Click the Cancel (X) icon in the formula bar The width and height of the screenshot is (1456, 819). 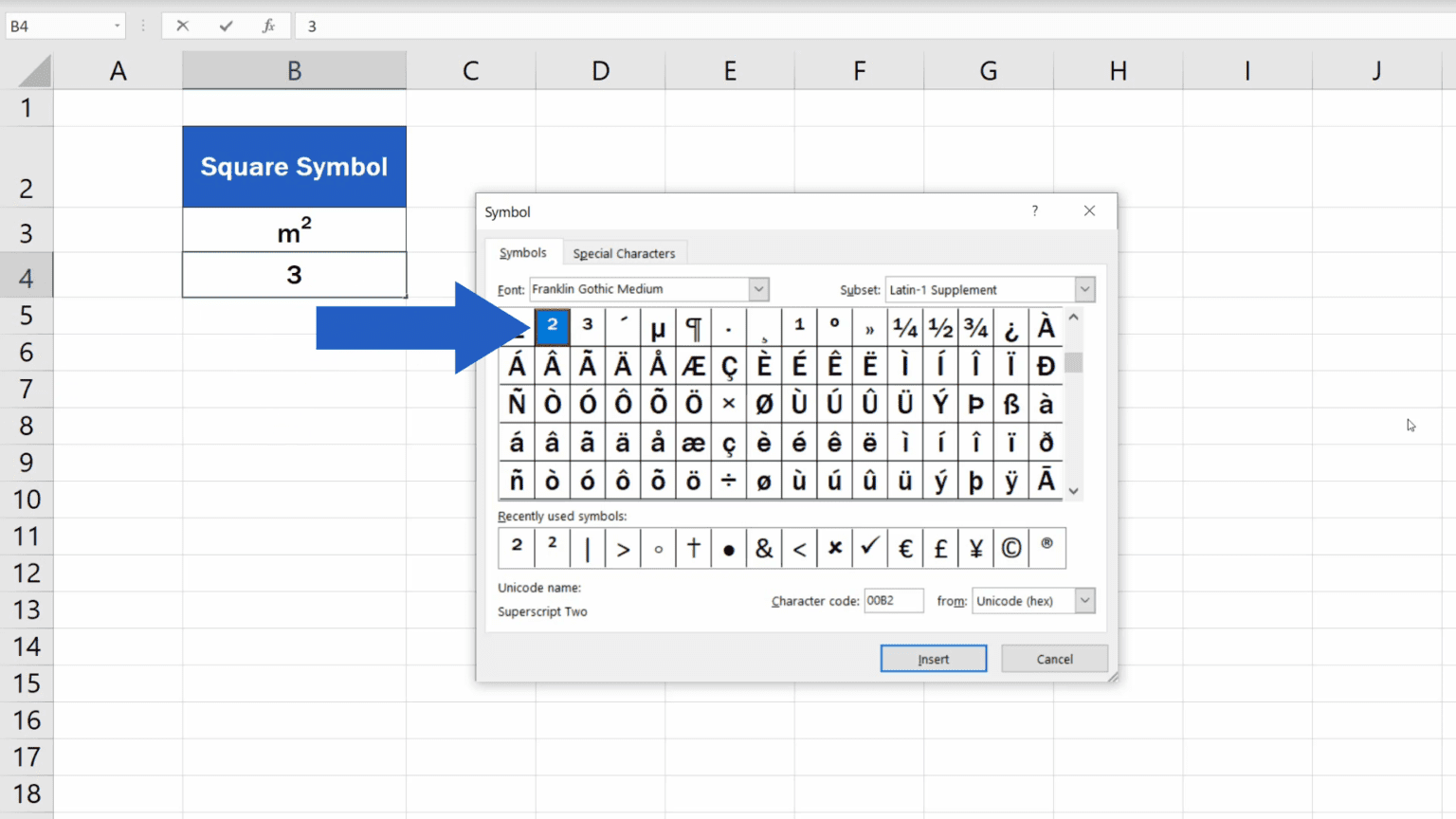(x=182, y=26)
